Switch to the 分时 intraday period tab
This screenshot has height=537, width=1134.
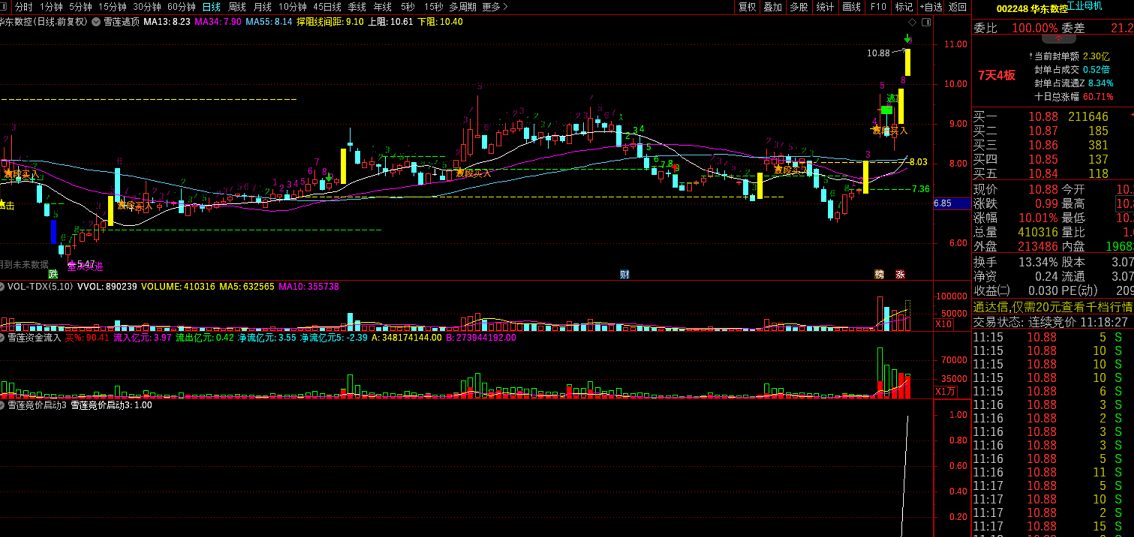(x=23, y=7)
